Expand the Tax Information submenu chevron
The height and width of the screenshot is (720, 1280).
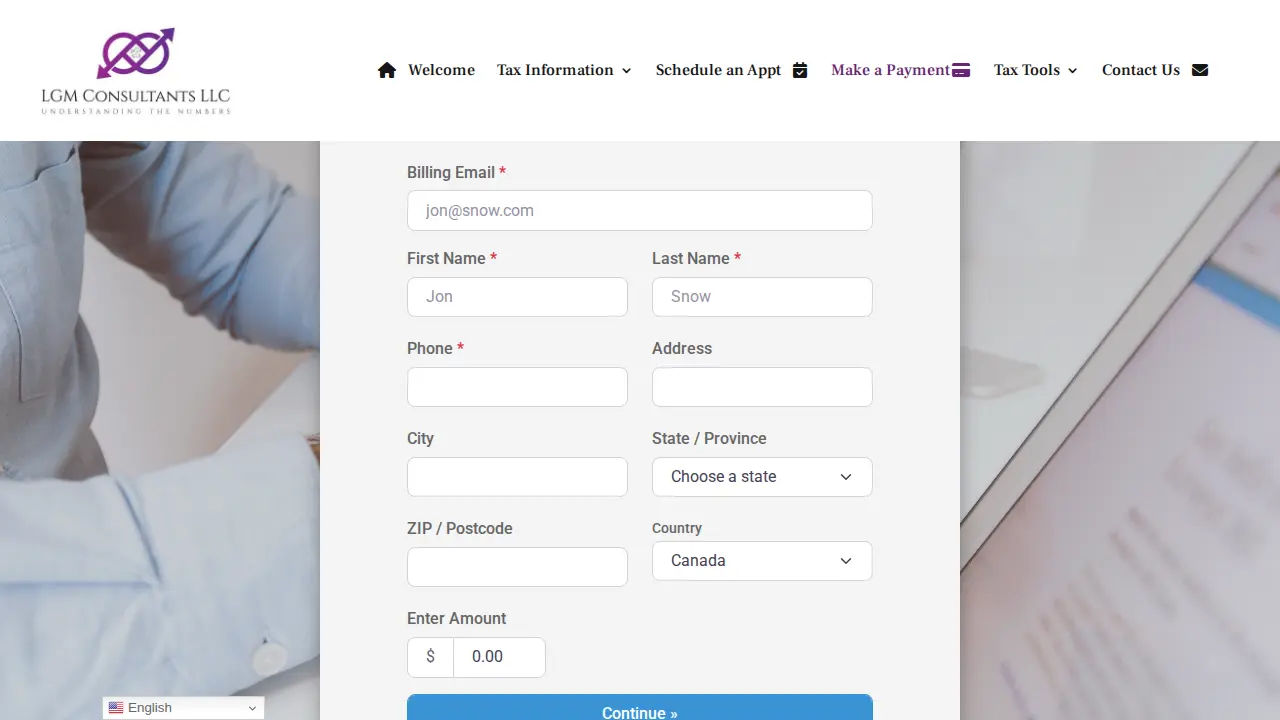(627, 71)
